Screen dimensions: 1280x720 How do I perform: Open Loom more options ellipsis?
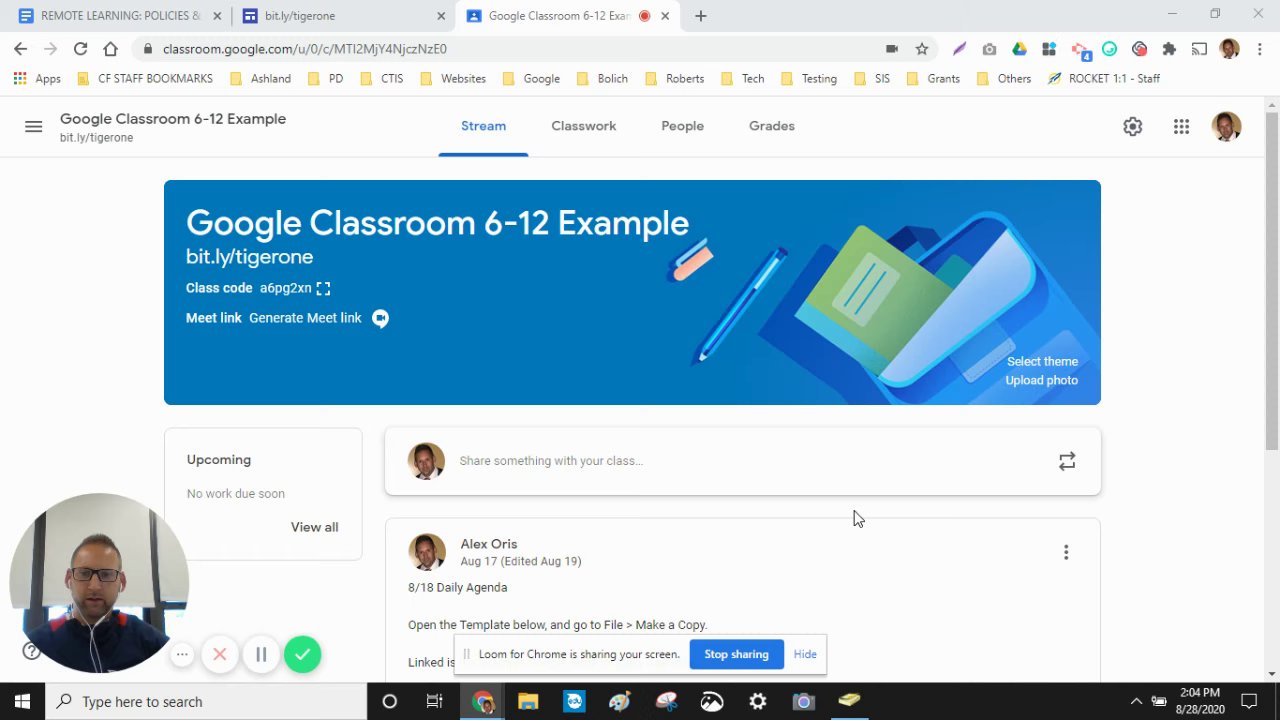point(182,655)
